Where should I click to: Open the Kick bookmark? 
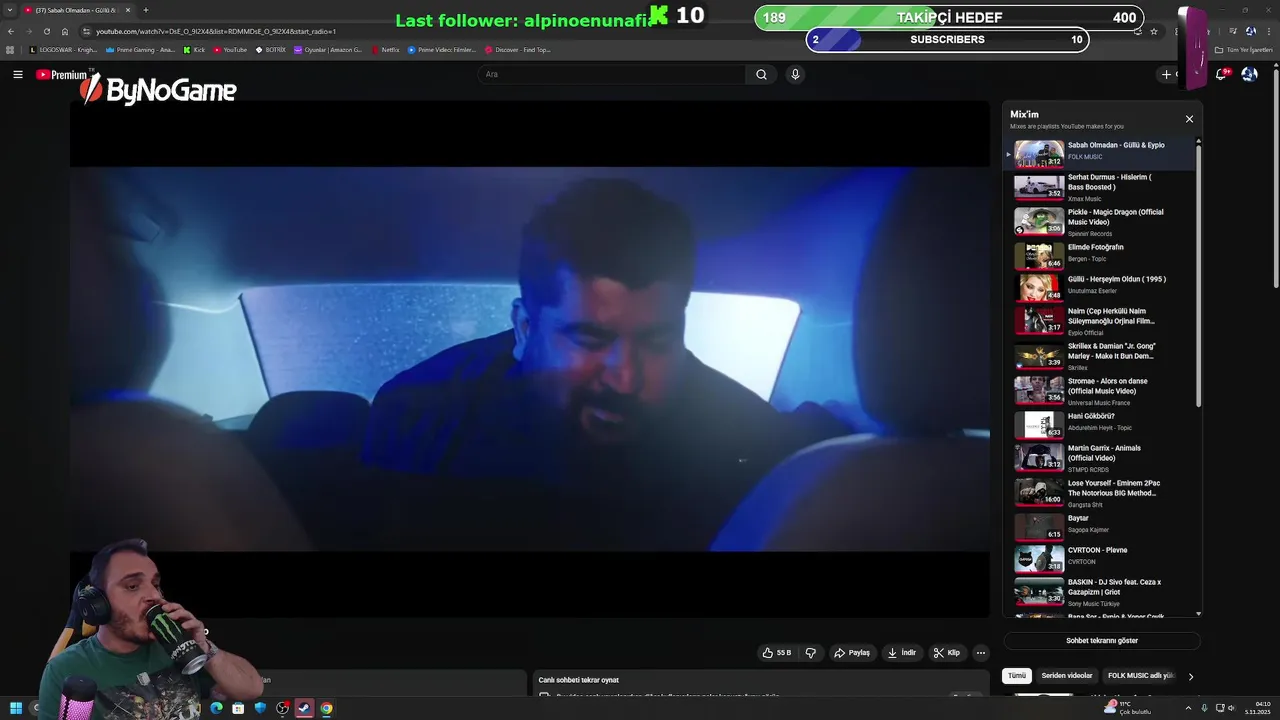[x=194, y=50]
